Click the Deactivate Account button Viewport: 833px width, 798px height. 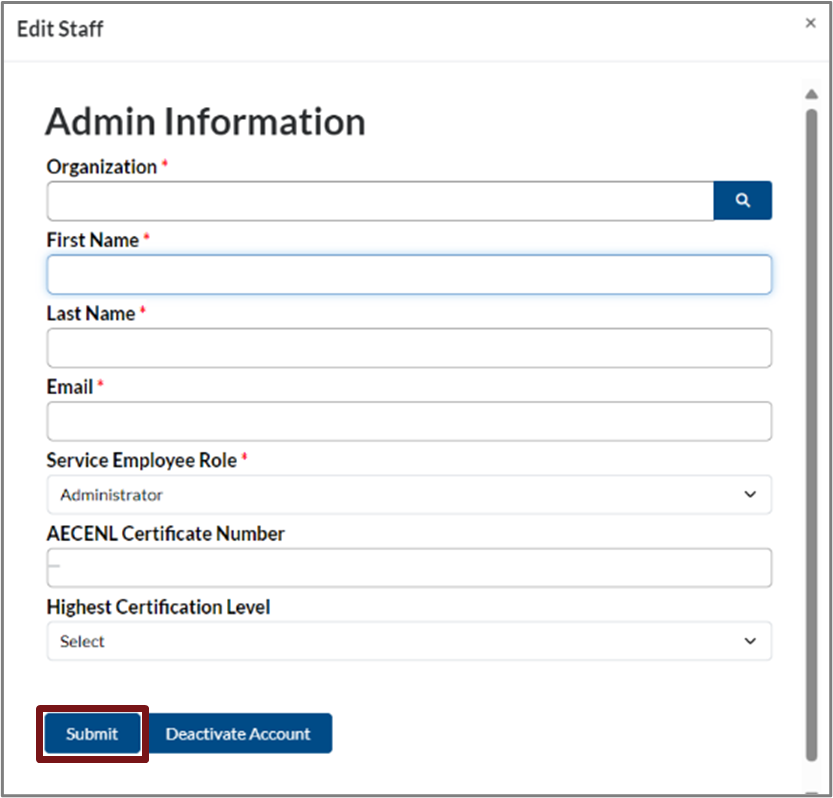tap(238, 734)
